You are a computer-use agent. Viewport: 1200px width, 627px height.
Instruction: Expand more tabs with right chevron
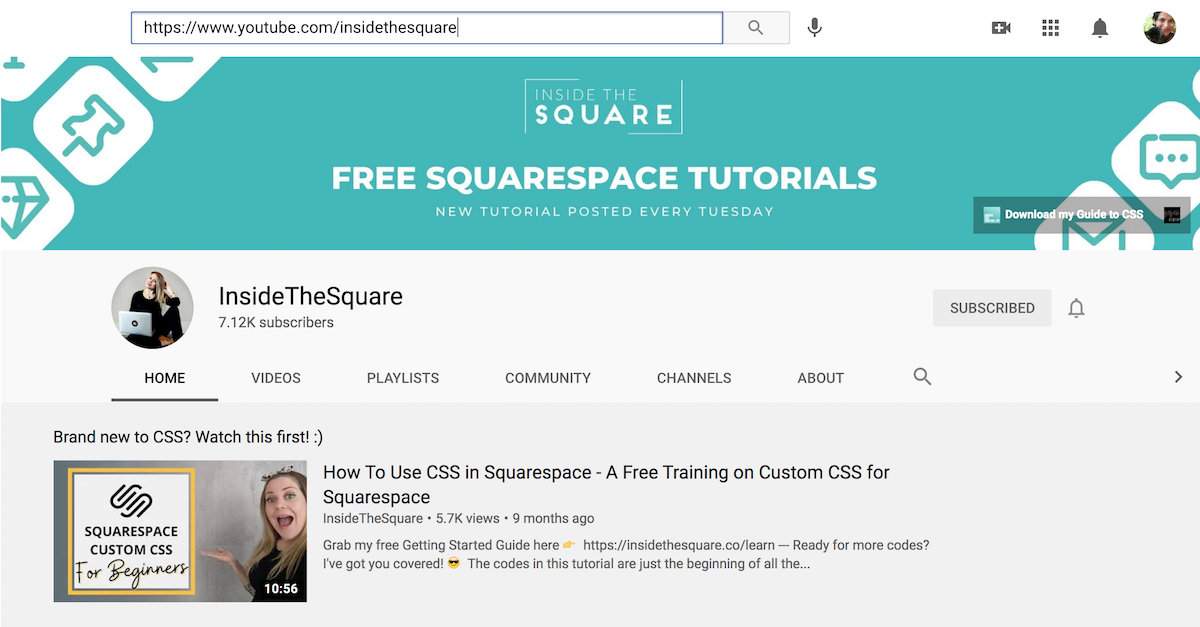[x=1178, y=377]
